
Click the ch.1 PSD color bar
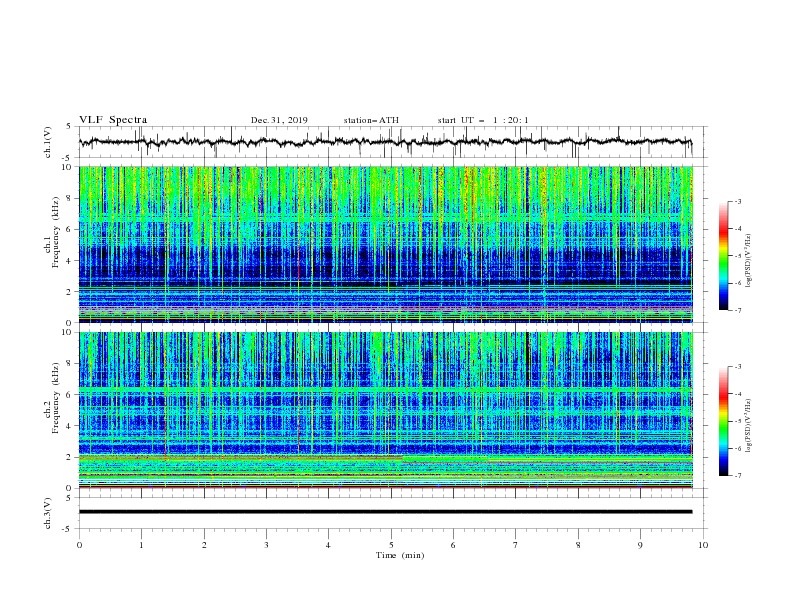point(723,256)
